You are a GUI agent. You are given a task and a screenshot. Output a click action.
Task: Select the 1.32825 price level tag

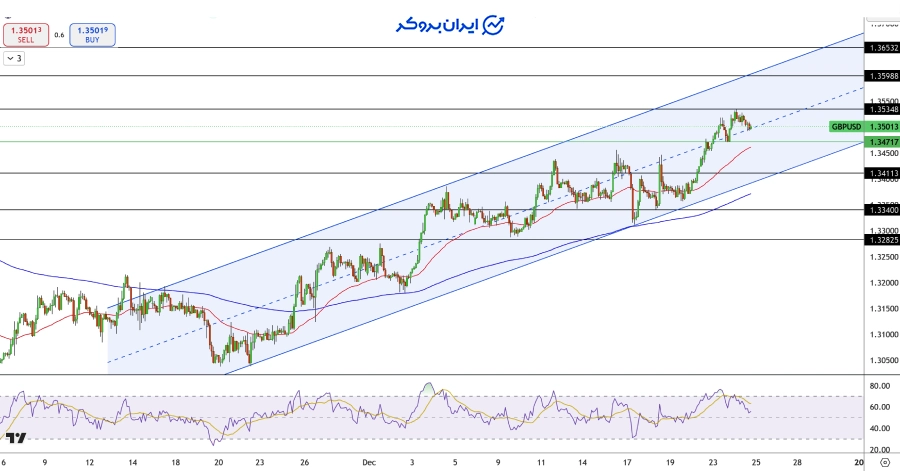pyautogui.click(x=882, y=240)
